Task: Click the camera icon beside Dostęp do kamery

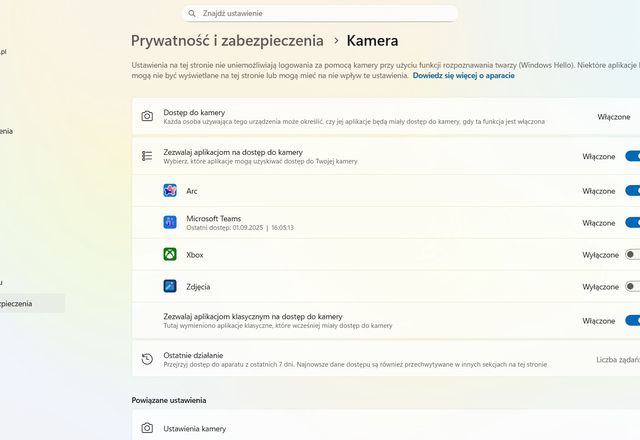Action: (x=147, y=117)
